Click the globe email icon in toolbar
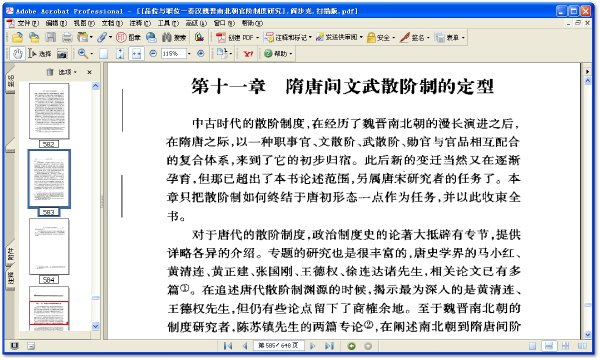The width and height of the screenshot is (600, 360). tap(151, 37)
